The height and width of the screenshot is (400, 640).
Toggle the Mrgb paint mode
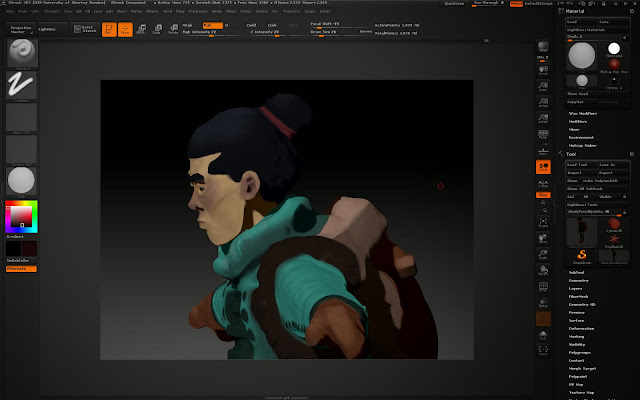(188, 25)
